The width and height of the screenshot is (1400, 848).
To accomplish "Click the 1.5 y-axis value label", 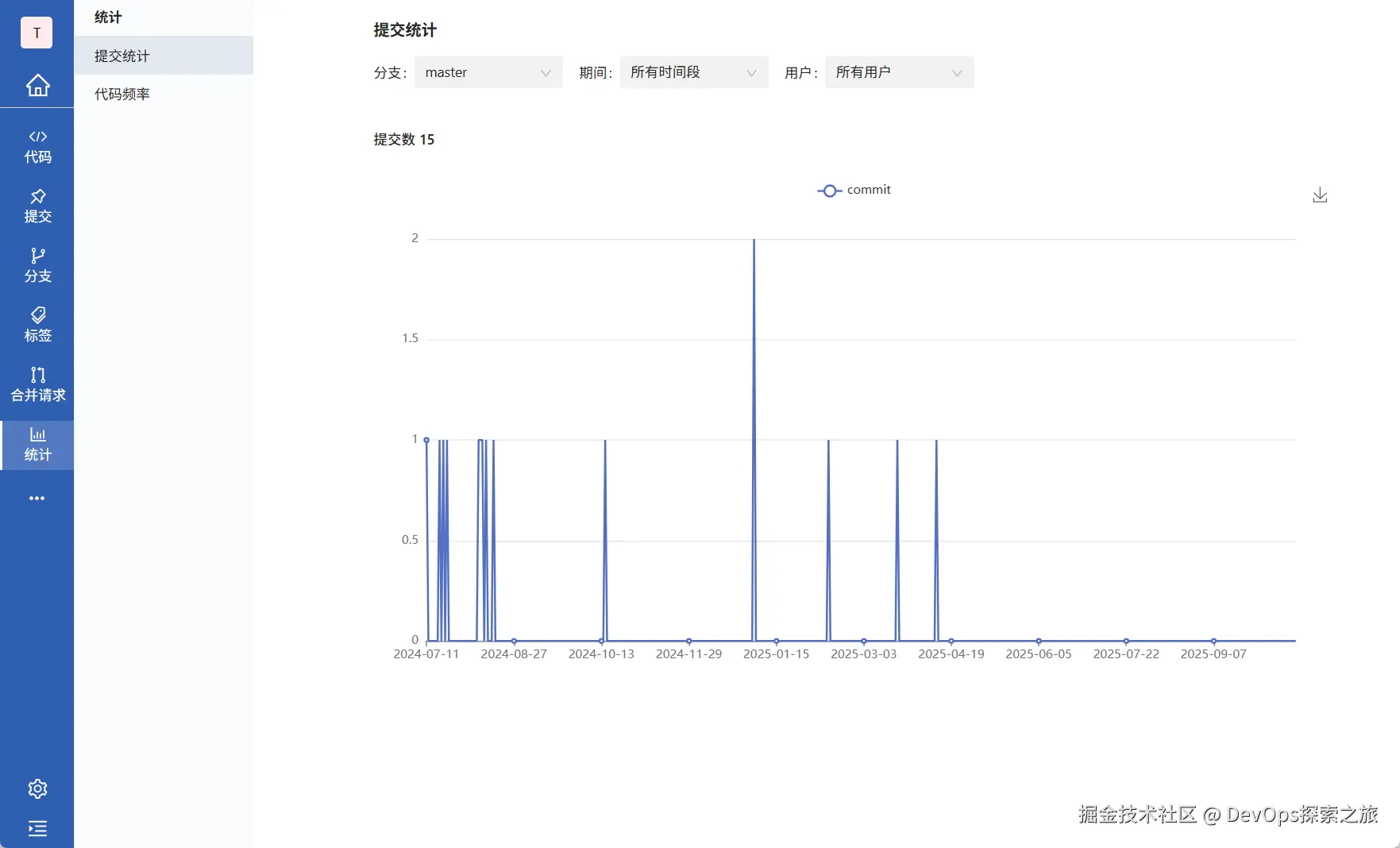I will pyautogui.click(x=410, y=338).
